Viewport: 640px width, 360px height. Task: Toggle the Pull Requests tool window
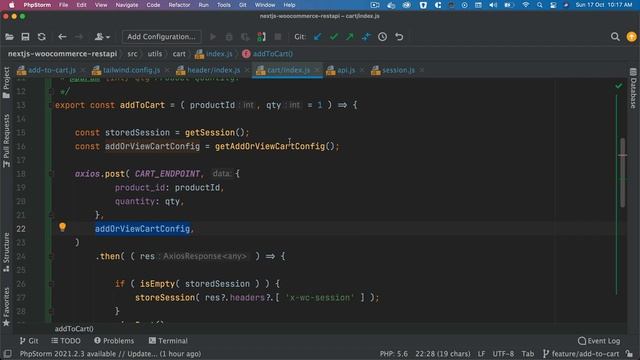point(6,141)
